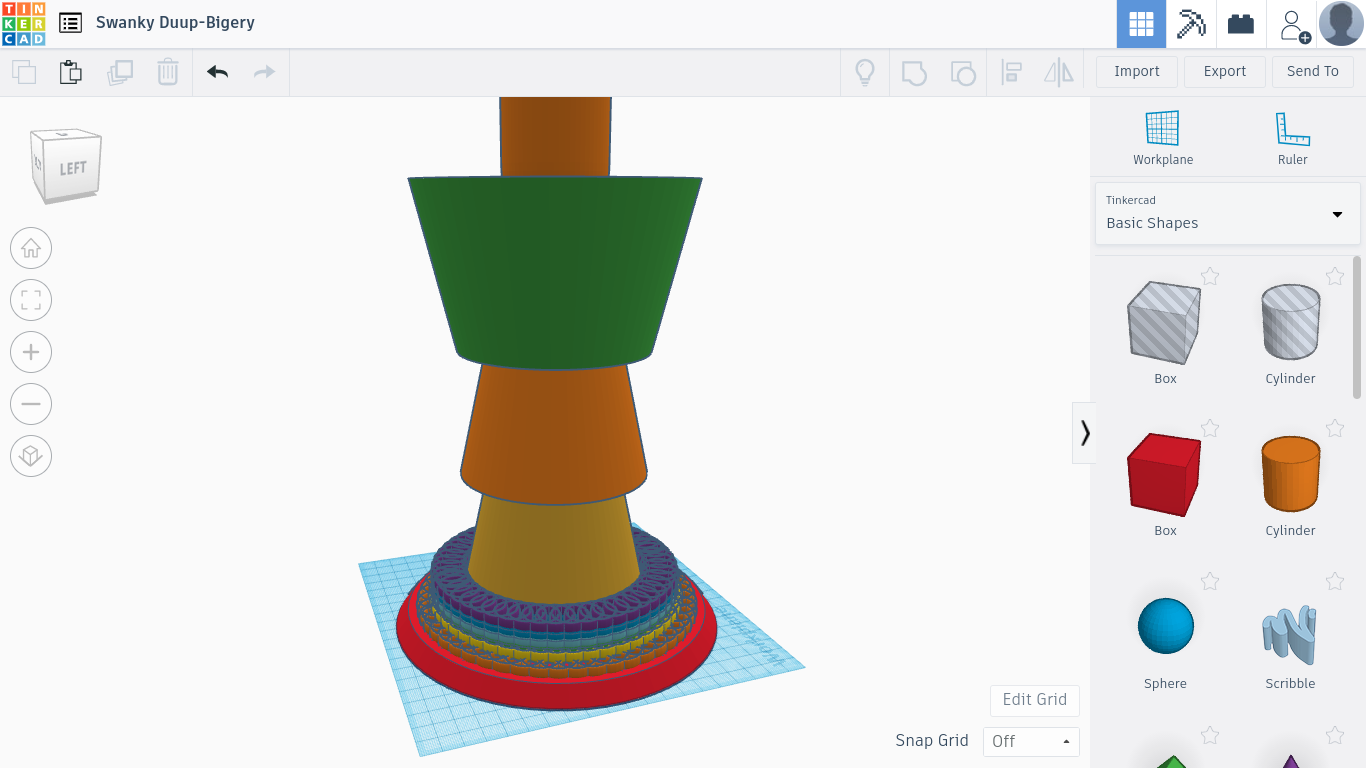
Task: Switch to Blocks pickaxe mode
Action: [1191, 24]
